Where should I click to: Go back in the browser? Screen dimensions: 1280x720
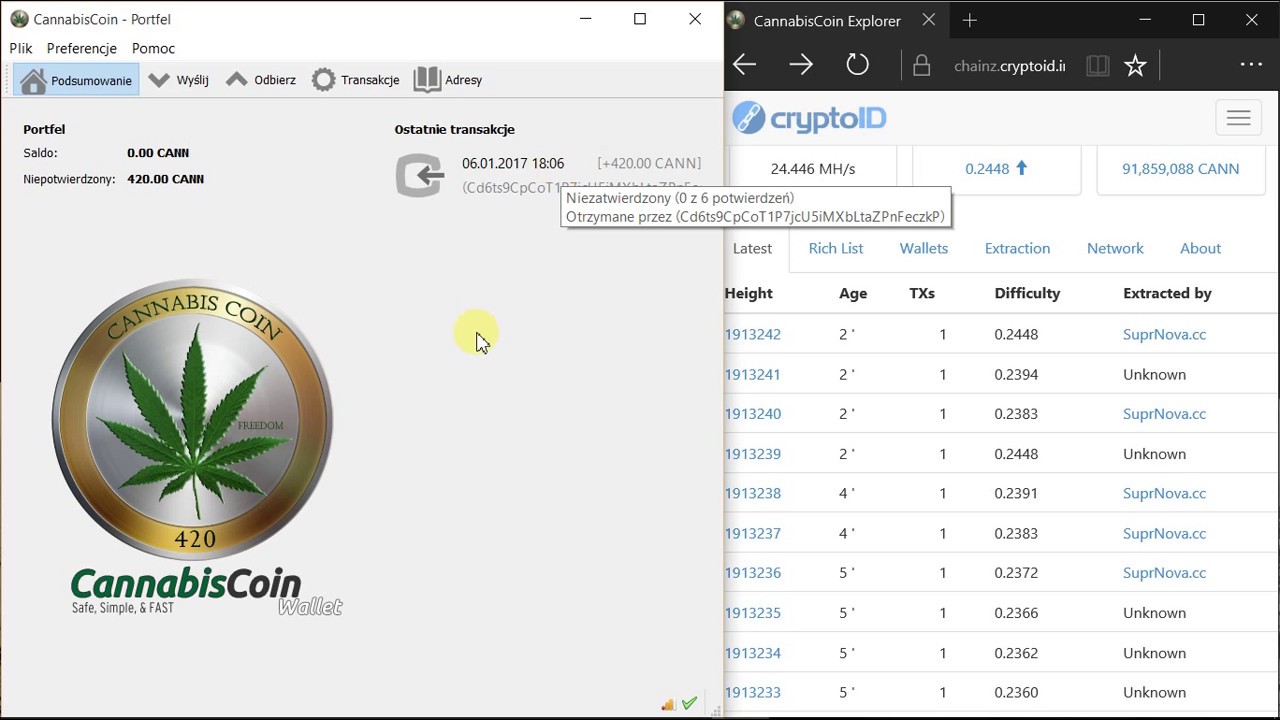pyautogui.click(x=744, y=65)
